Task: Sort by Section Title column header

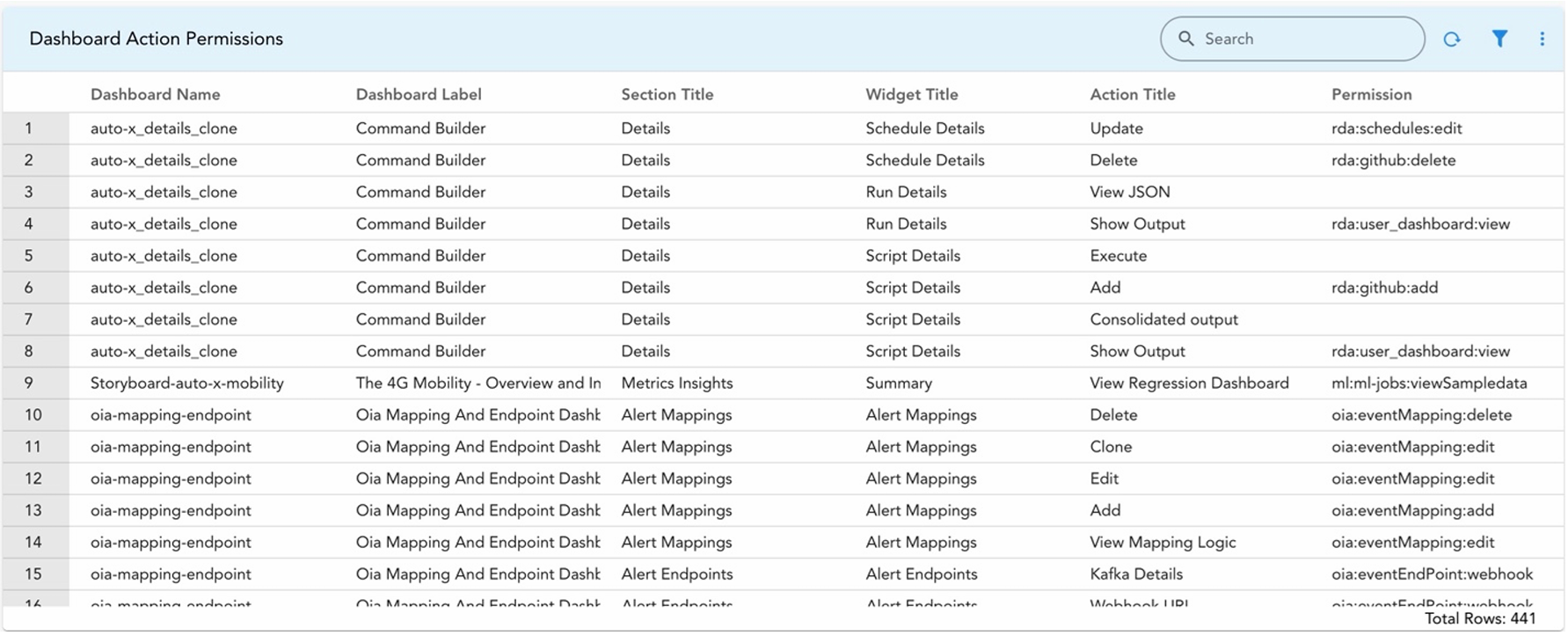Action: pos(667,94)
